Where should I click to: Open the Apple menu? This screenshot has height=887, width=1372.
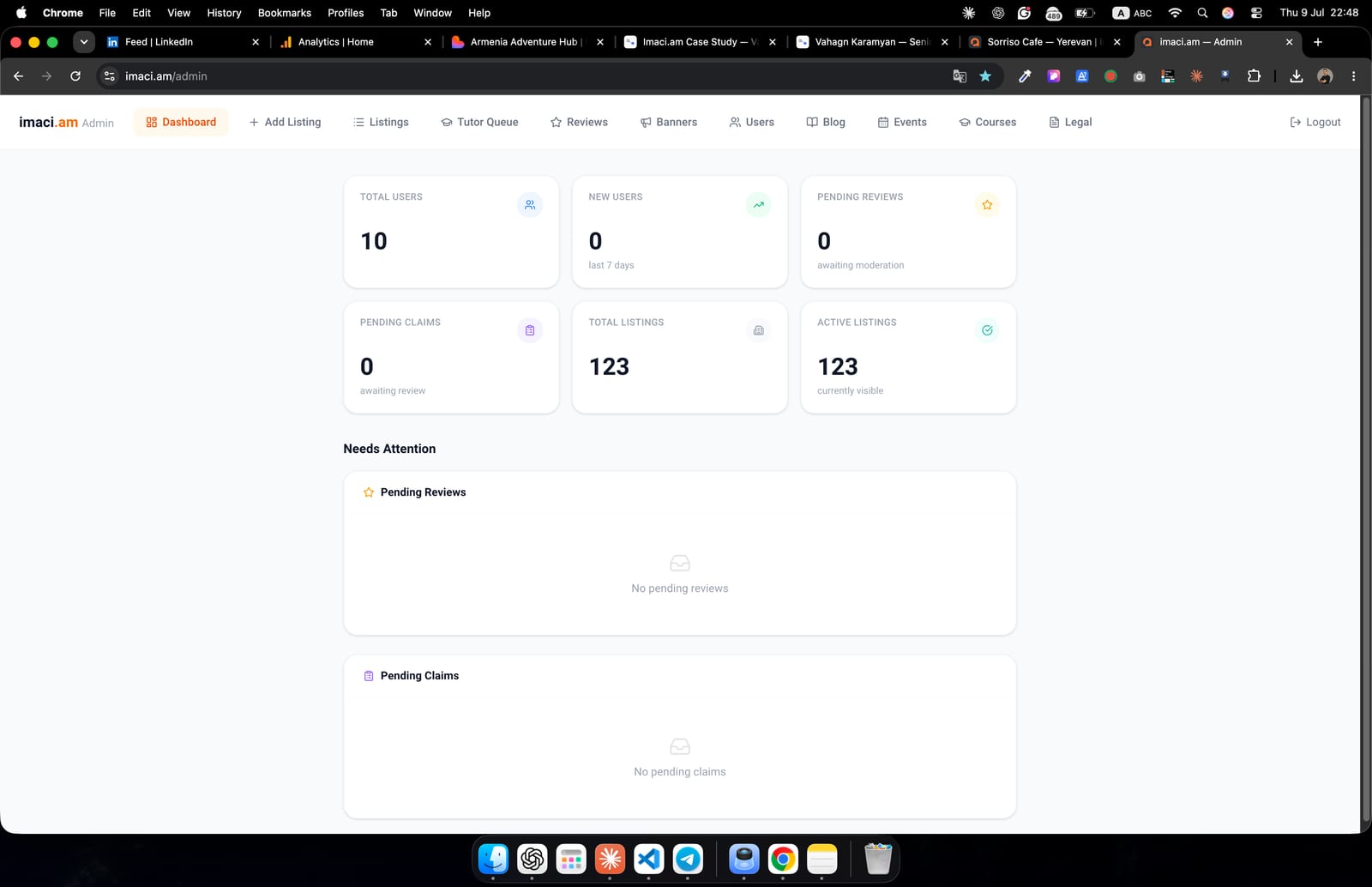point(21,13)
